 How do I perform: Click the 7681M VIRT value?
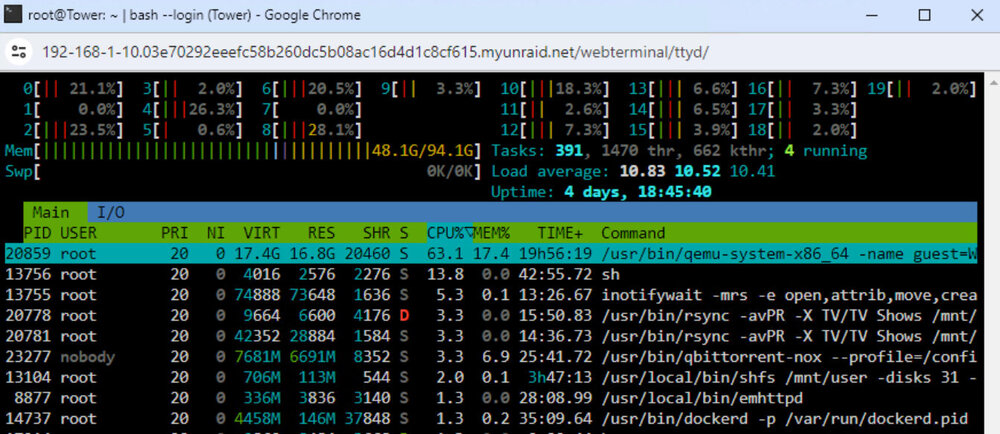click(258, 357)
